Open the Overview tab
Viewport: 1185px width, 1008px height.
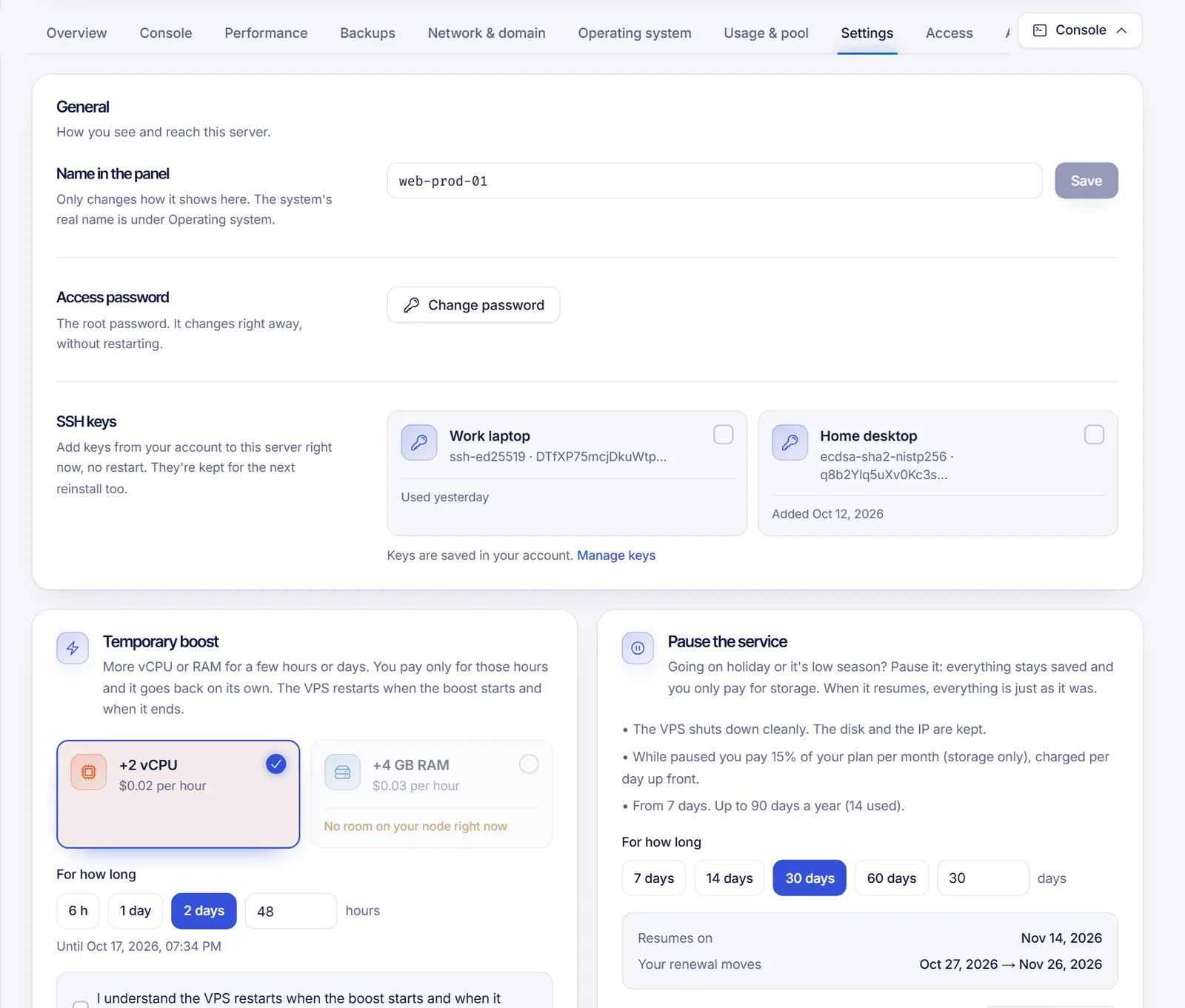pyautogui.click(x=77, y=33)
